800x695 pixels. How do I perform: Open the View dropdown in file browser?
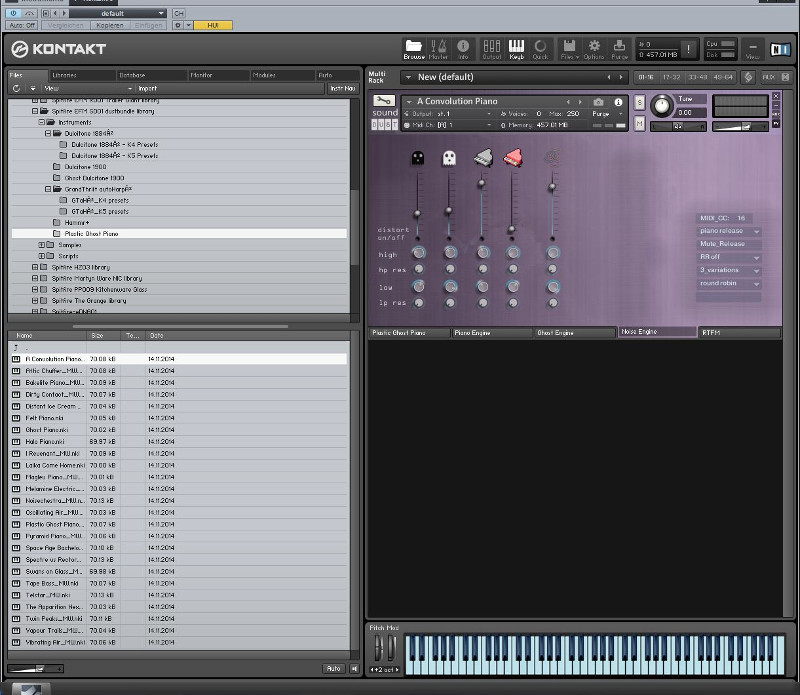pyautogui.click(x=87, y=88)
